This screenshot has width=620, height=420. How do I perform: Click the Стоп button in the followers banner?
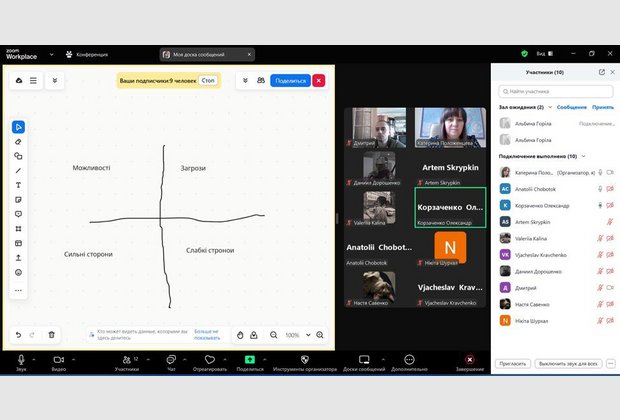(208, 81)
